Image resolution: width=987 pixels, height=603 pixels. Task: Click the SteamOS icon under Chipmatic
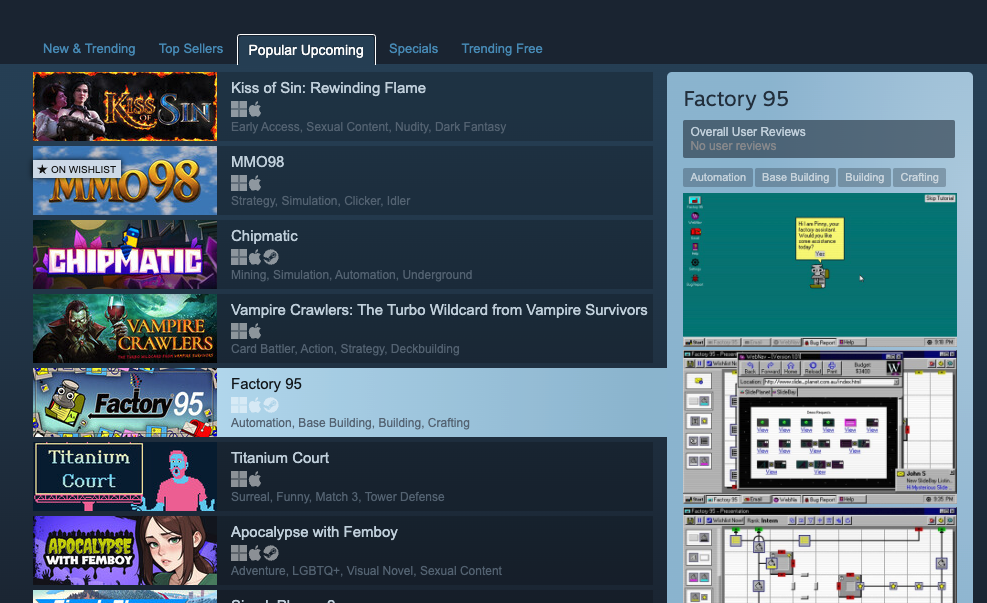(271, 257)
